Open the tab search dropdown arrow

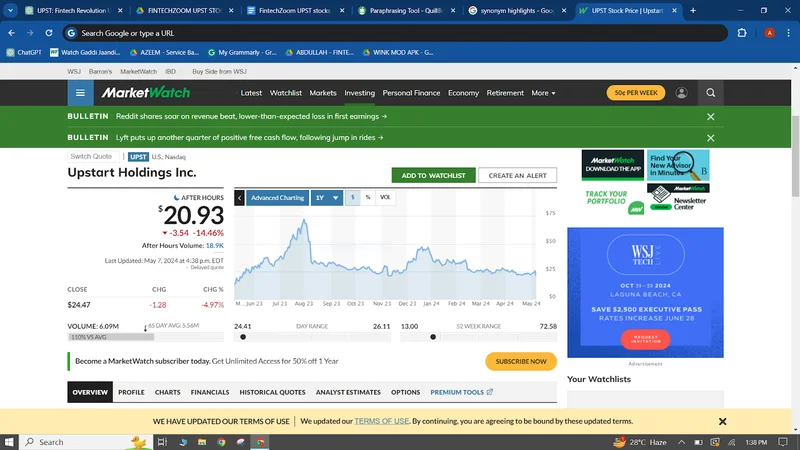10,10
